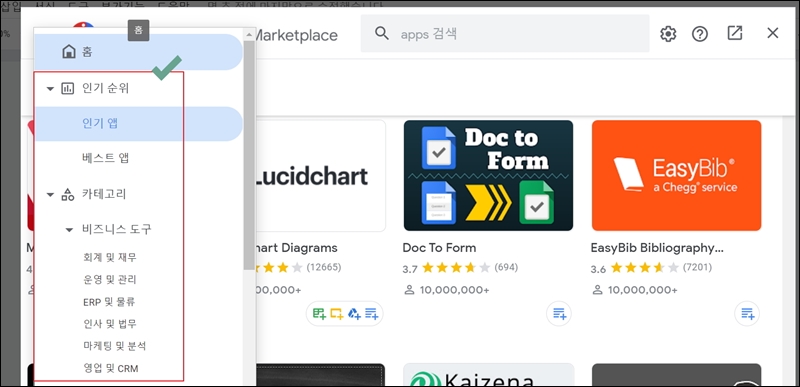
Task: Open Marketplace in a new window icon
Action: point(734,34)
